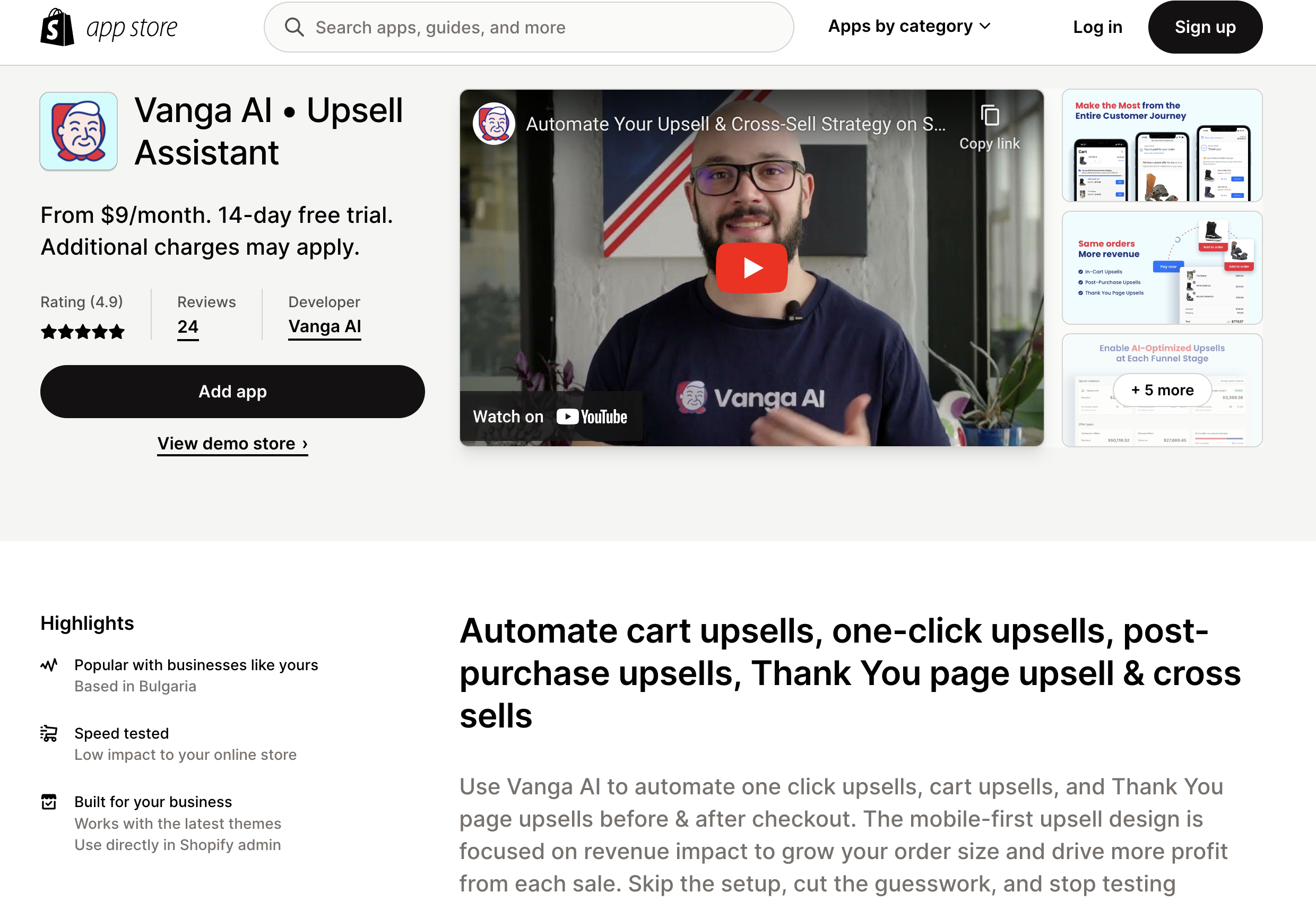Click the five-star rating icons

(83, 331)
